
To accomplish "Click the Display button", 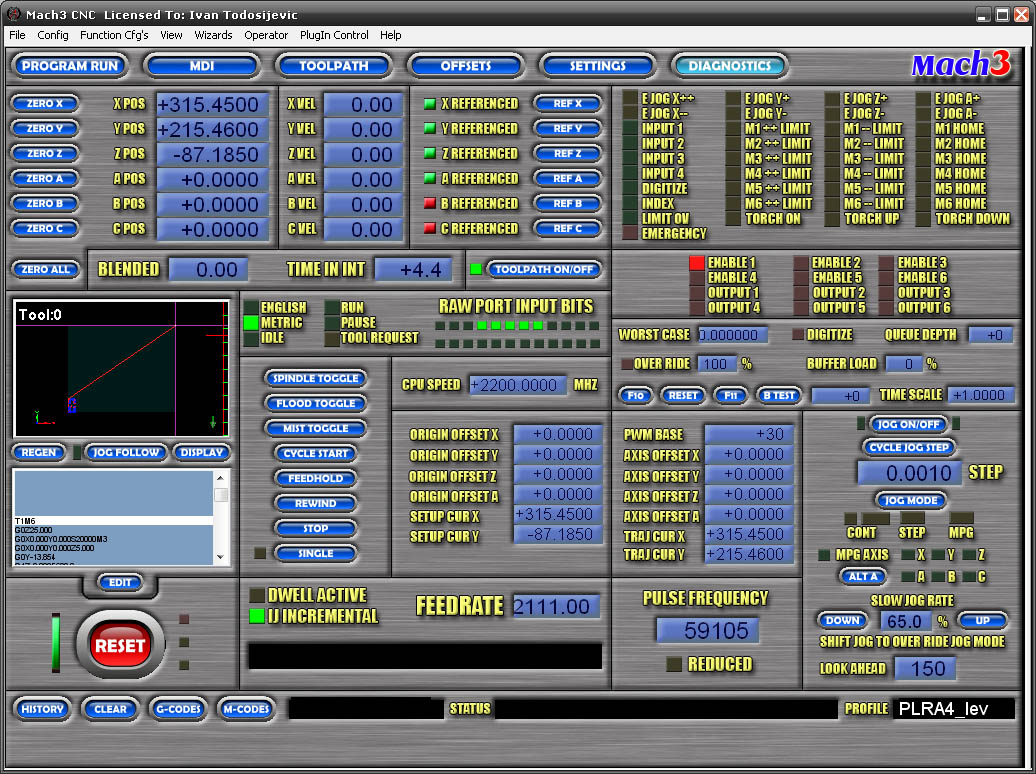I will coord(202,453).
